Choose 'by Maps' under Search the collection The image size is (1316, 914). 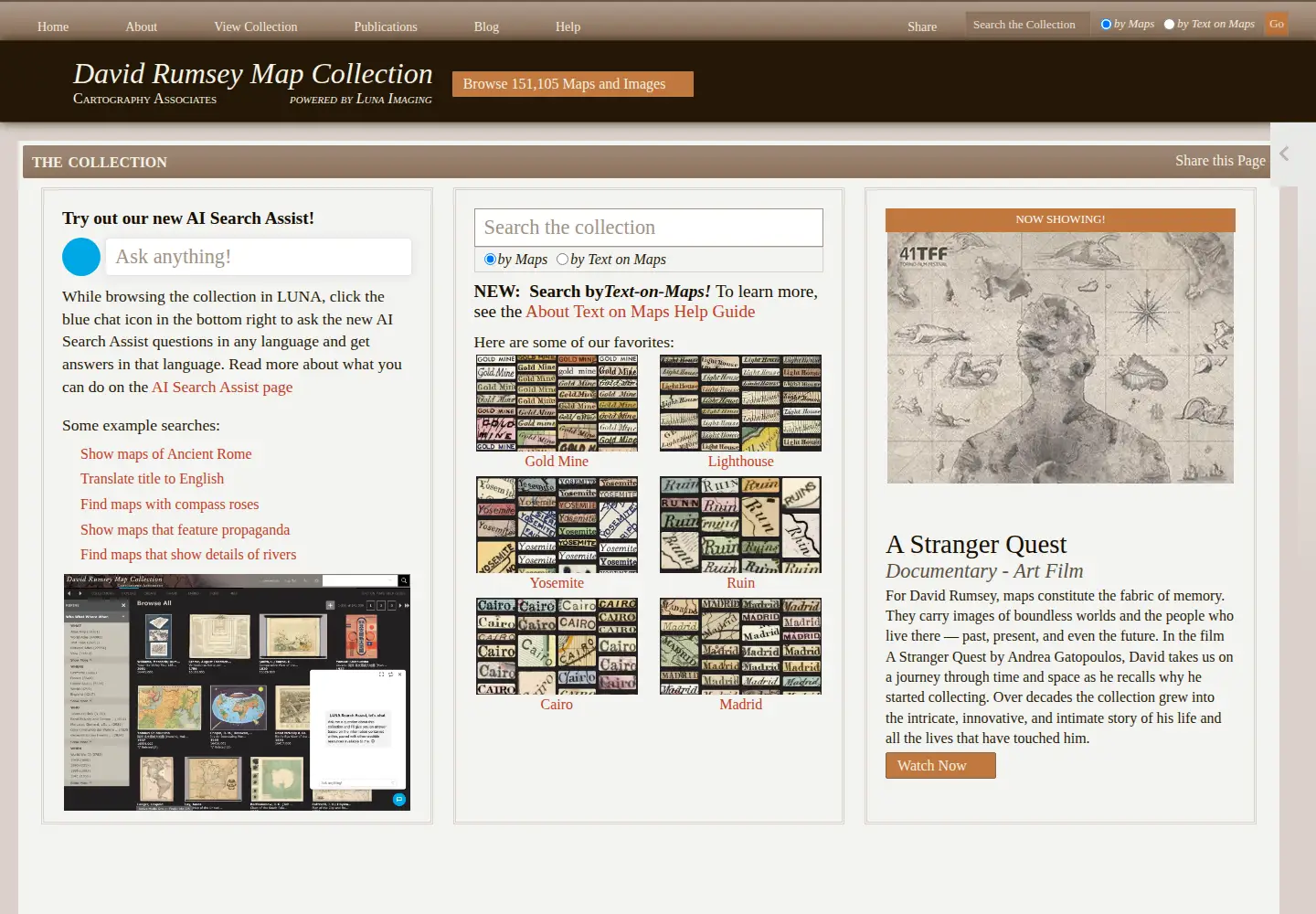click(x=490, y=260)
